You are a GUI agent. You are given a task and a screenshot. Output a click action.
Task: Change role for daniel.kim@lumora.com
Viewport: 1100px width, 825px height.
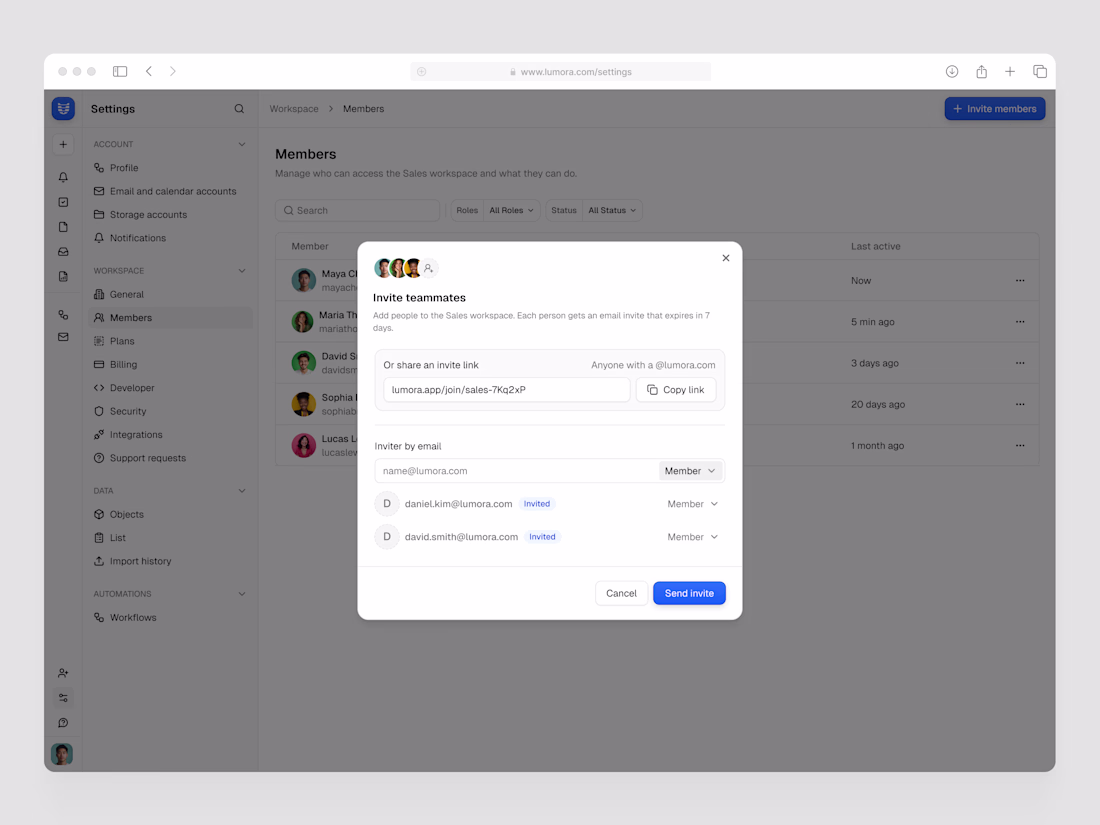coord(692,504)
